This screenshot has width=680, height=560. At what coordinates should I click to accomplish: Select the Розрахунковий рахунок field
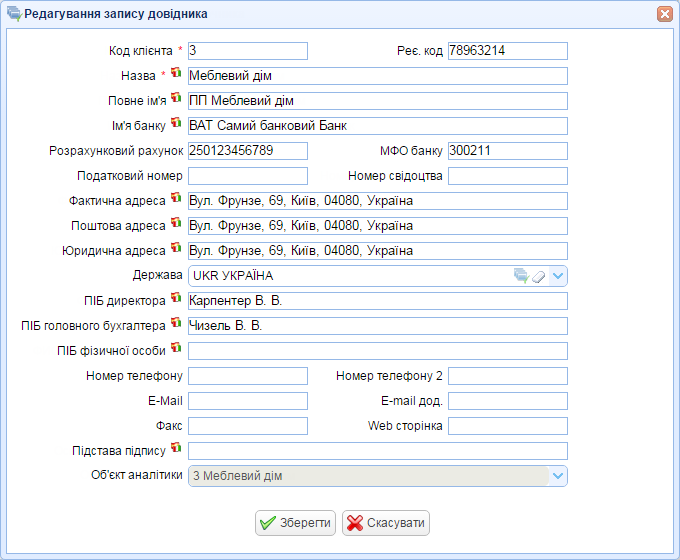point(248,151)
